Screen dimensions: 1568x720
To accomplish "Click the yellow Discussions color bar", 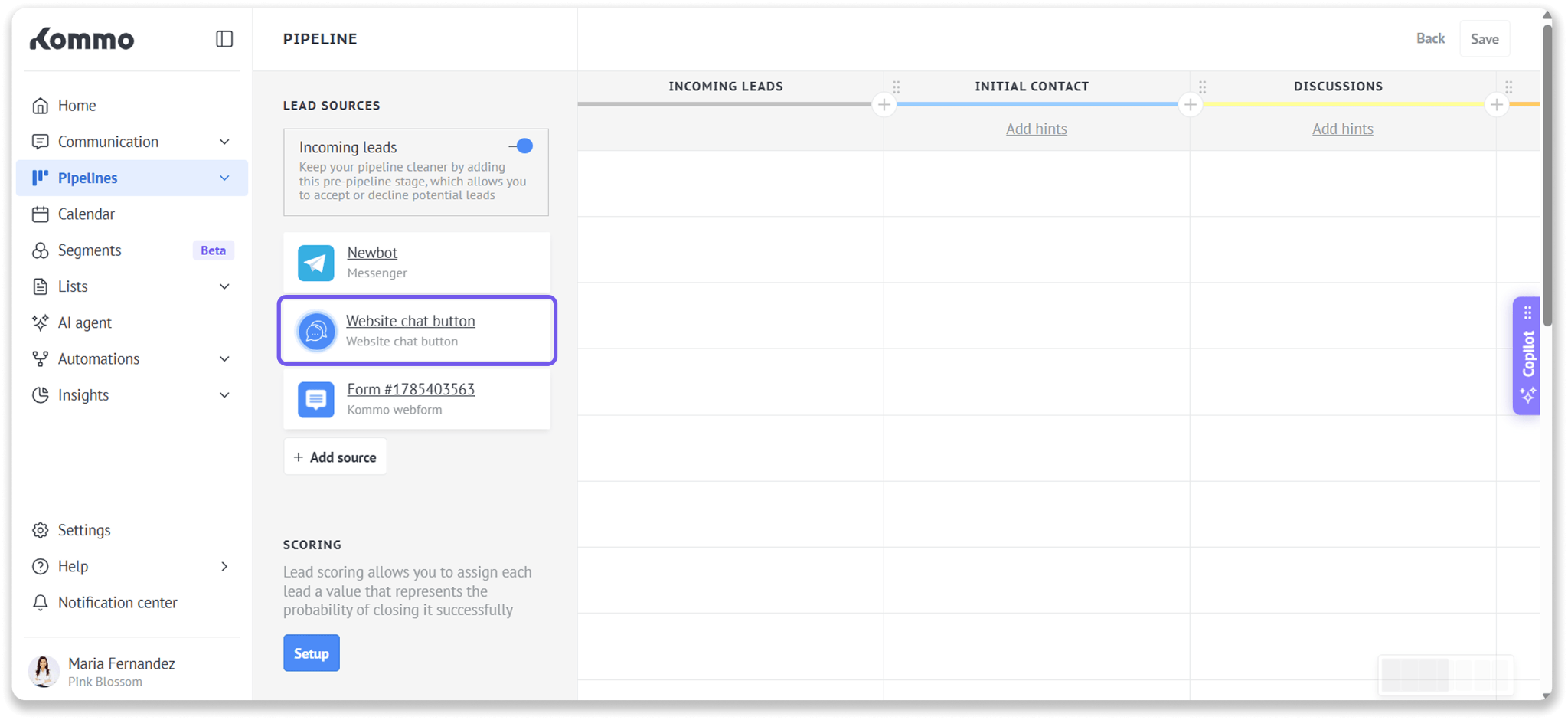I will click(1344, 104).
